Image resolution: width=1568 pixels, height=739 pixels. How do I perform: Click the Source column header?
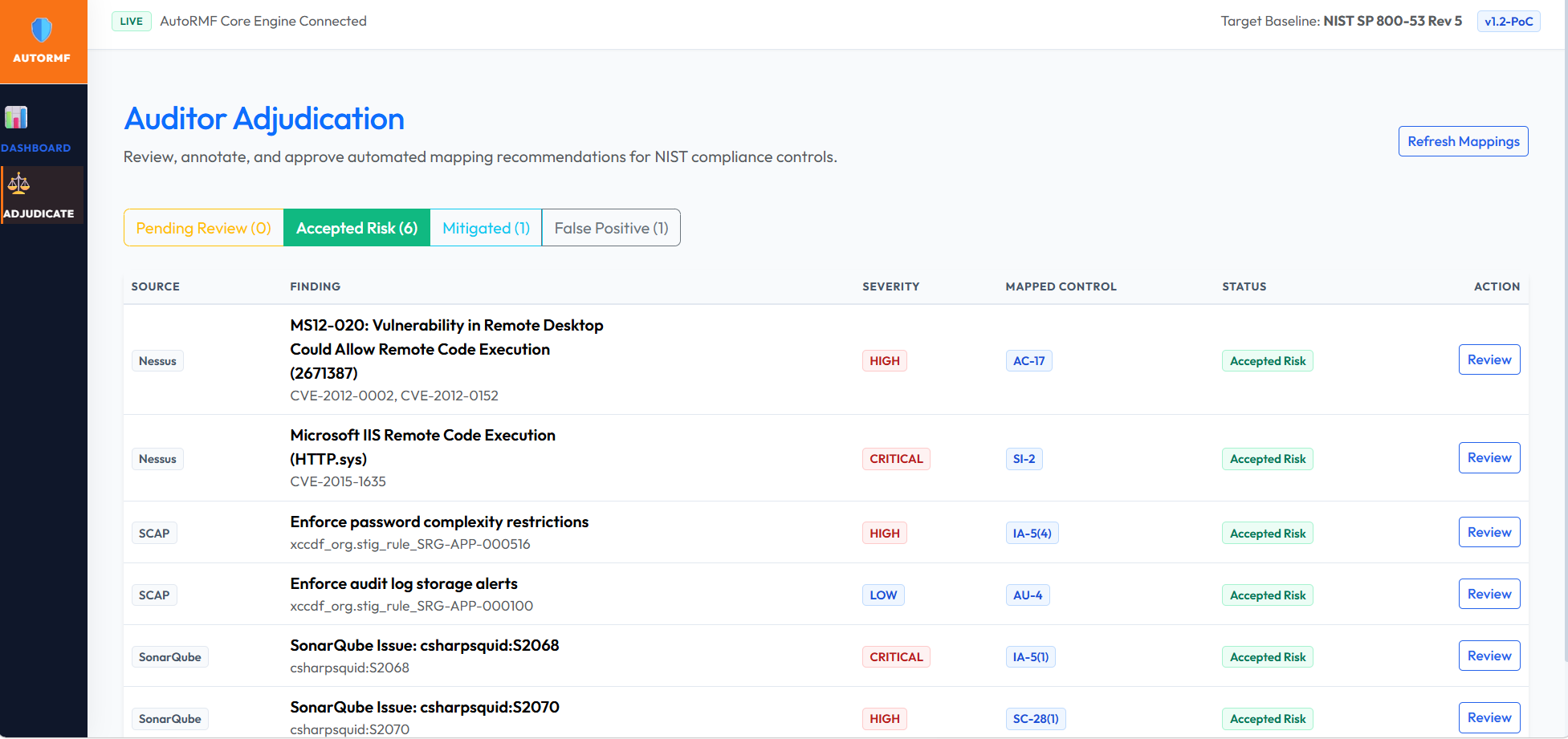156,286
